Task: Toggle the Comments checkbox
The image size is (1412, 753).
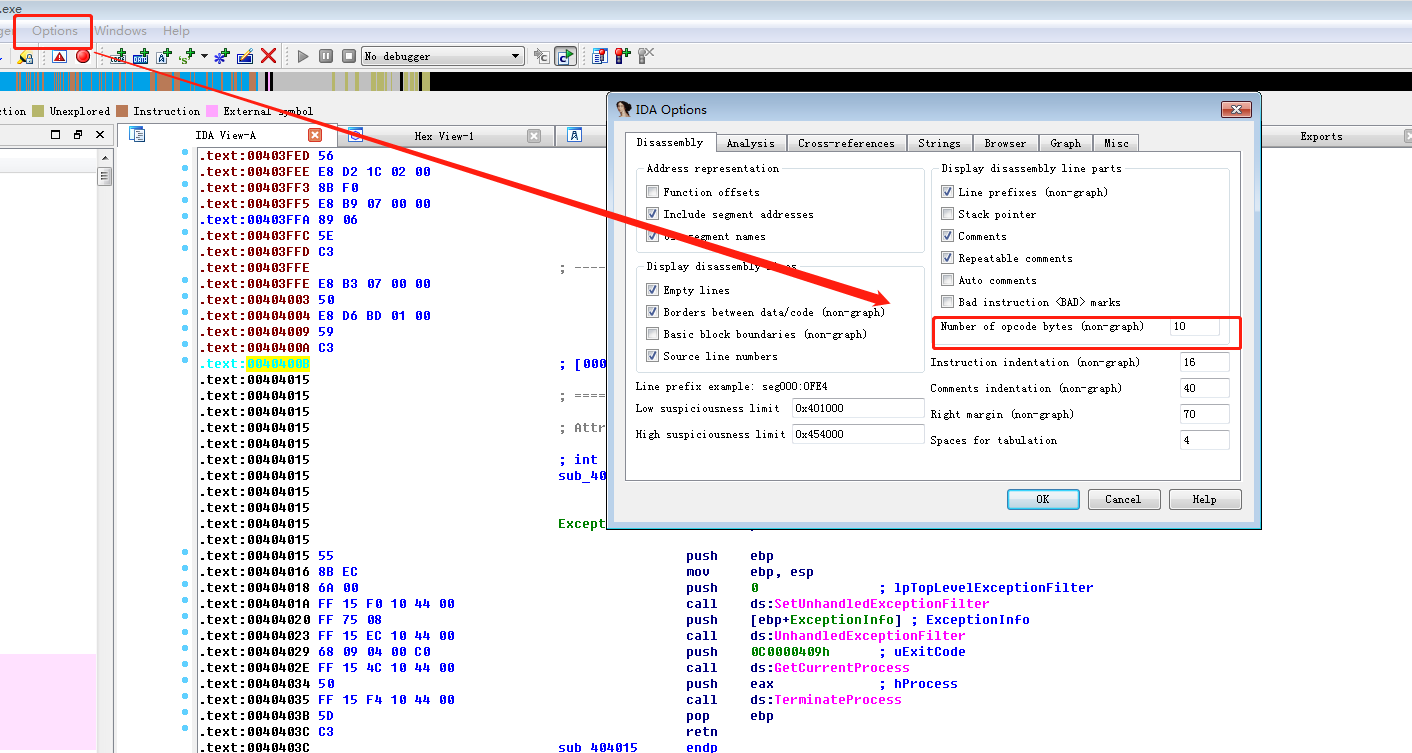Action: pyautogui.click(x=947, y=236)
